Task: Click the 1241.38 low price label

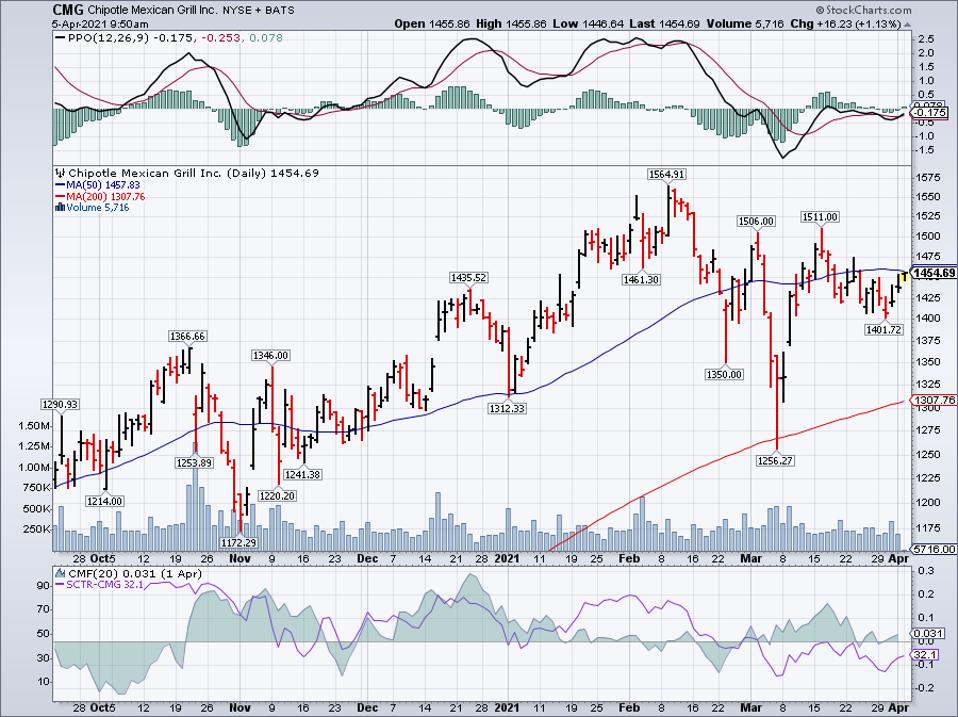Action: [303, 474]
